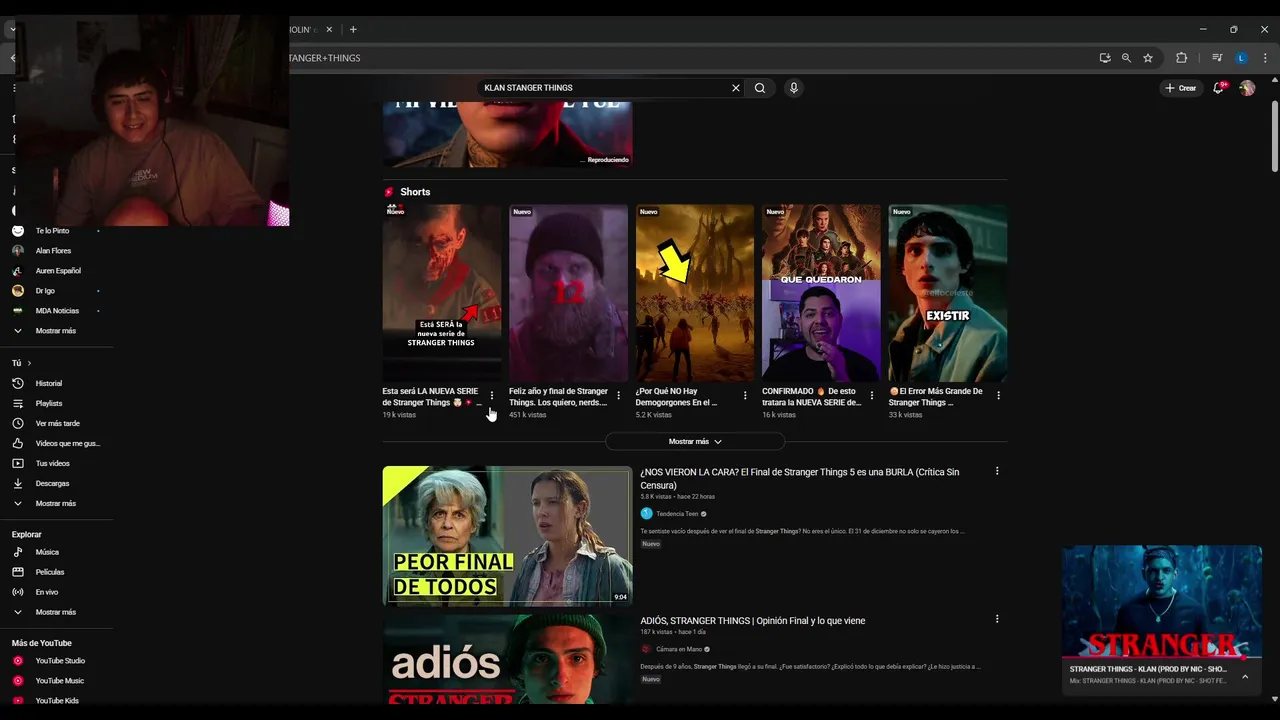Open the media control icon in toolbar
Screen dimensions: 1280x720
point(1217,58)
